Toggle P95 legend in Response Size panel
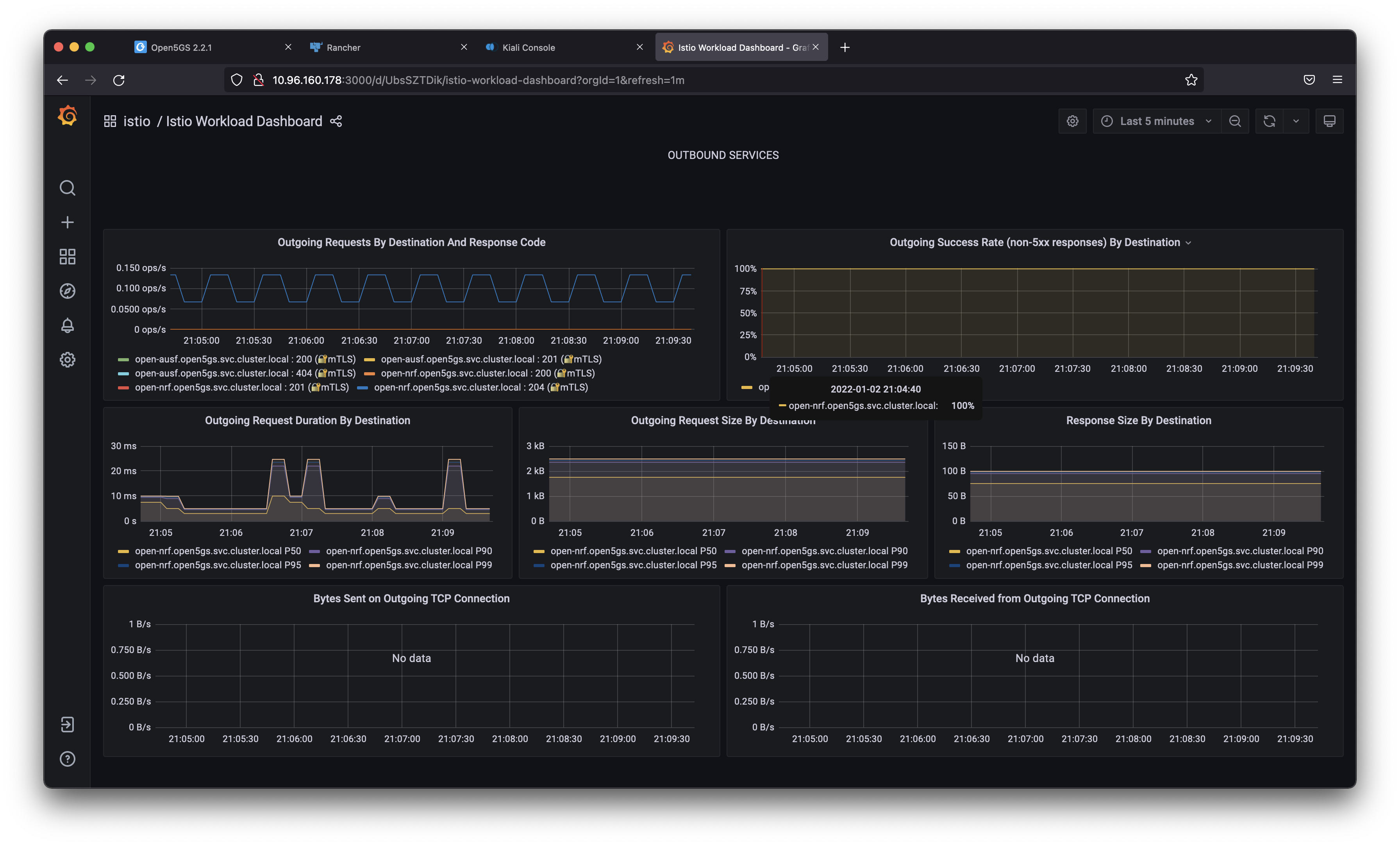 1049,565
